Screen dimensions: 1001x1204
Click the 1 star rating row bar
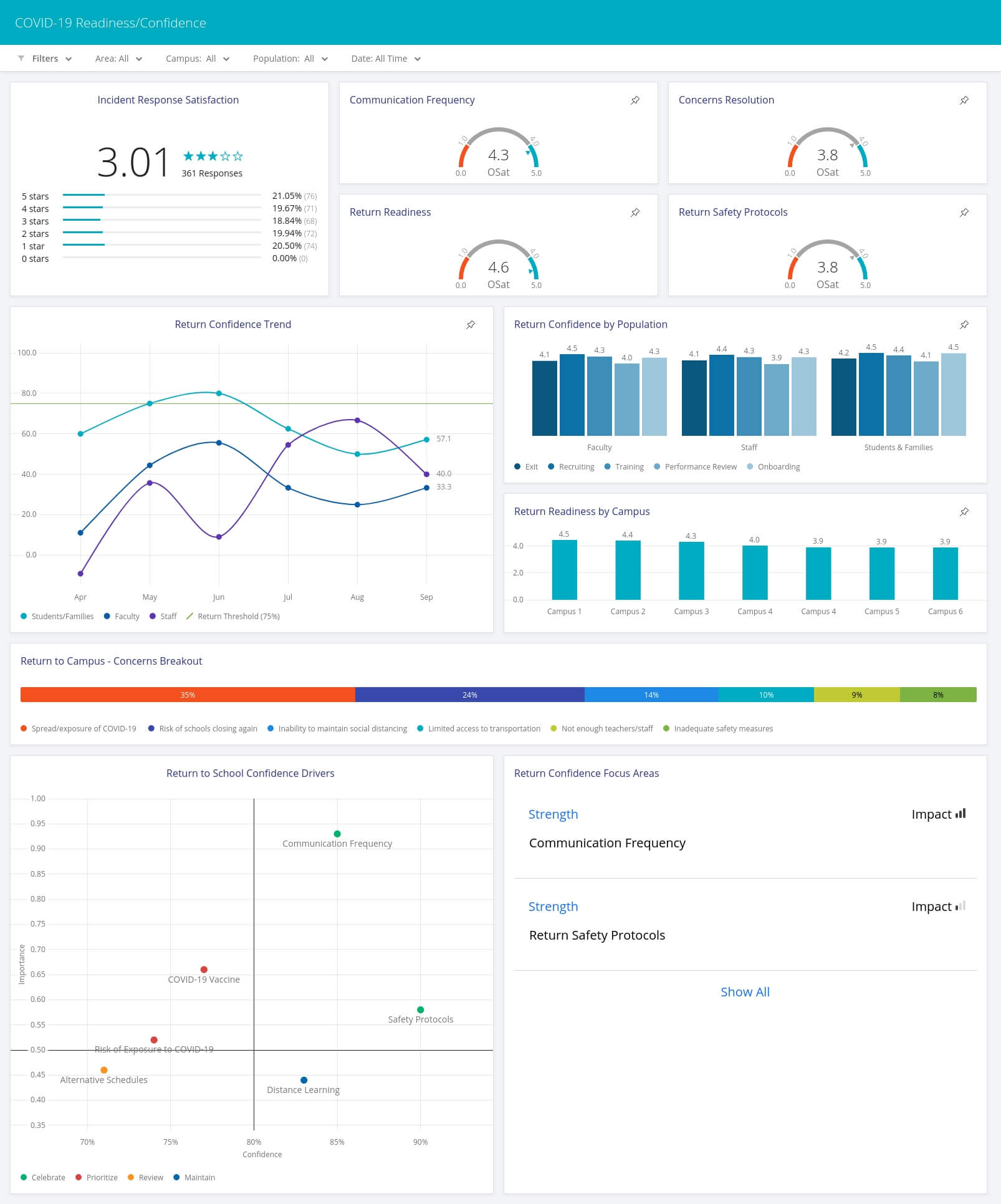point(162,245)
